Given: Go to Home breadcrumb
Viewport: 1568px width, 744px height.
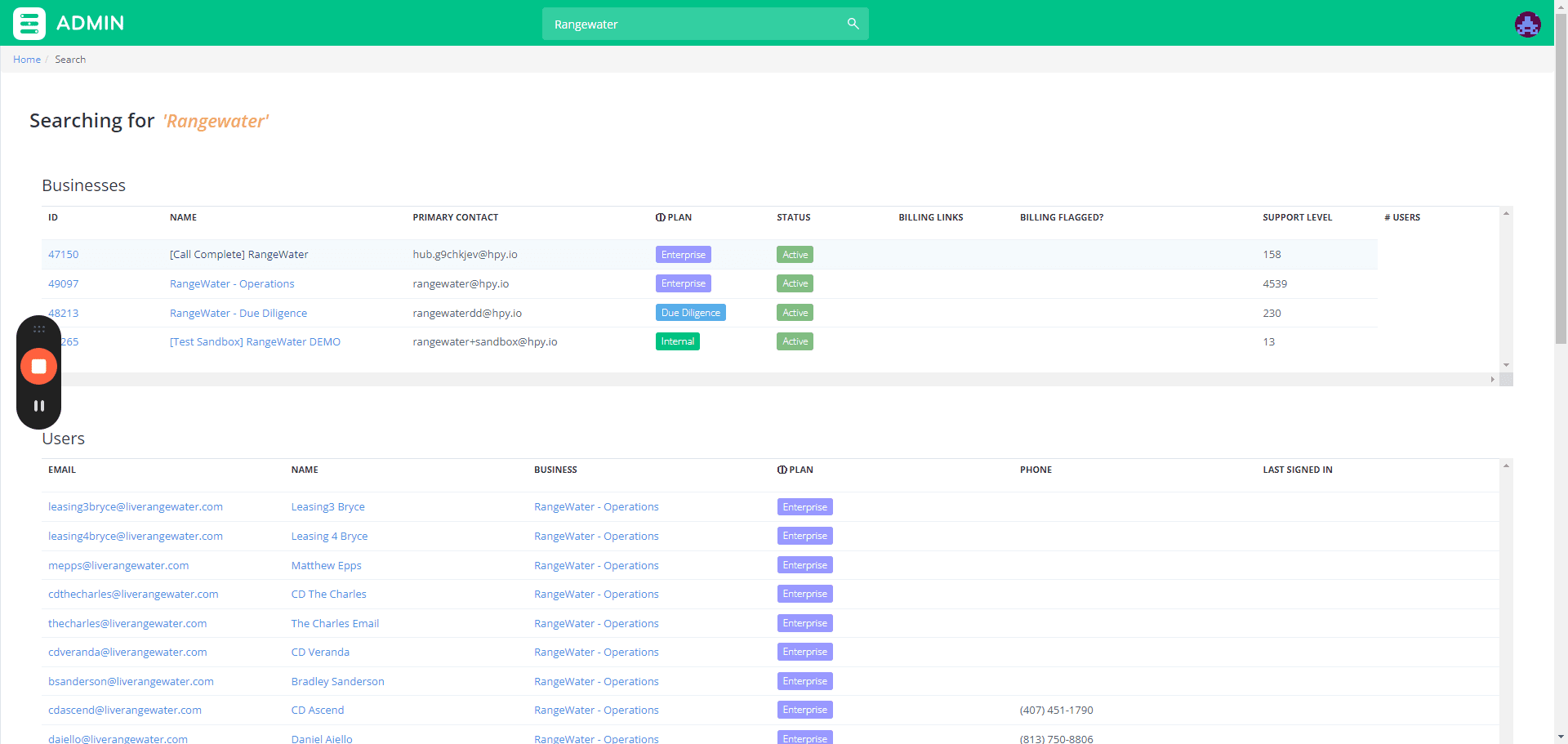Looking at the screenshot, I should point(27,60).
